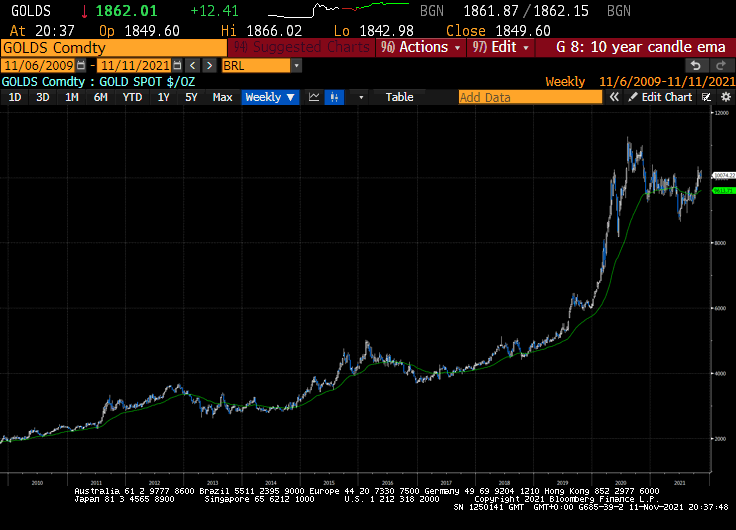Click the Add Data input field
This screenshot has height=530, width=736.
(x=530, y=97)
